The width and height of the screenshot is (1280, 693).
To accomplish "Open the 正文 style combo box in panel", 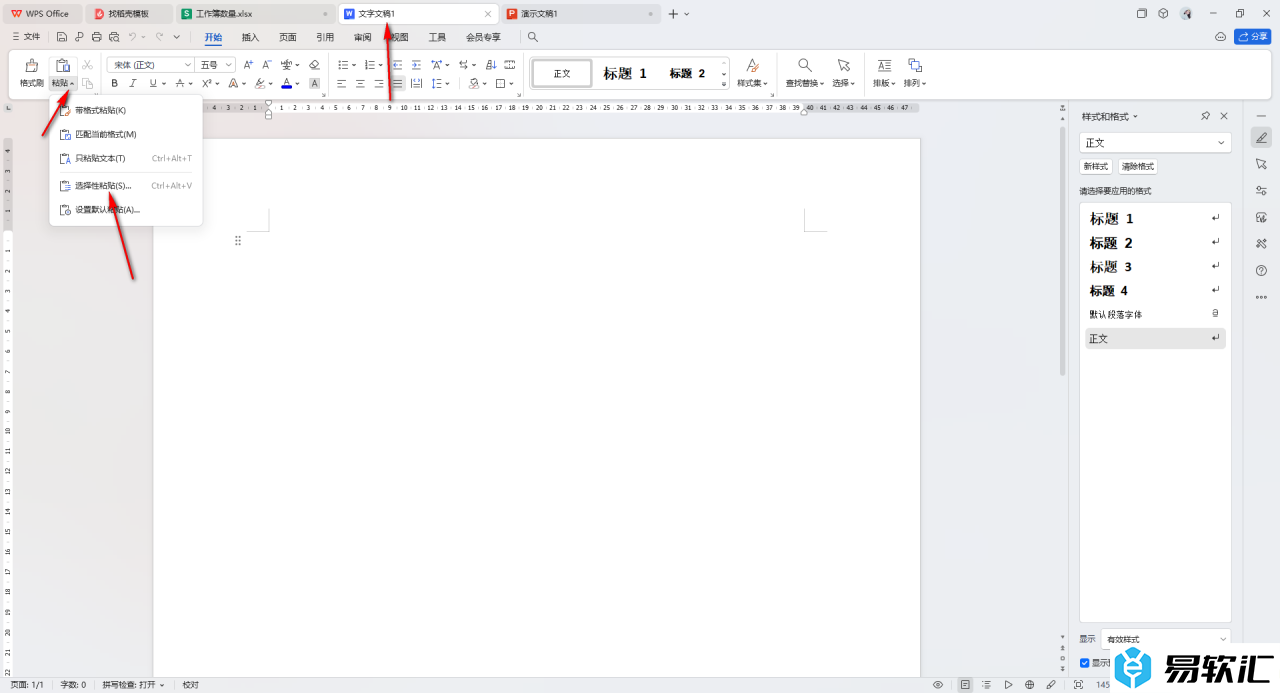I will (1155, 143).
